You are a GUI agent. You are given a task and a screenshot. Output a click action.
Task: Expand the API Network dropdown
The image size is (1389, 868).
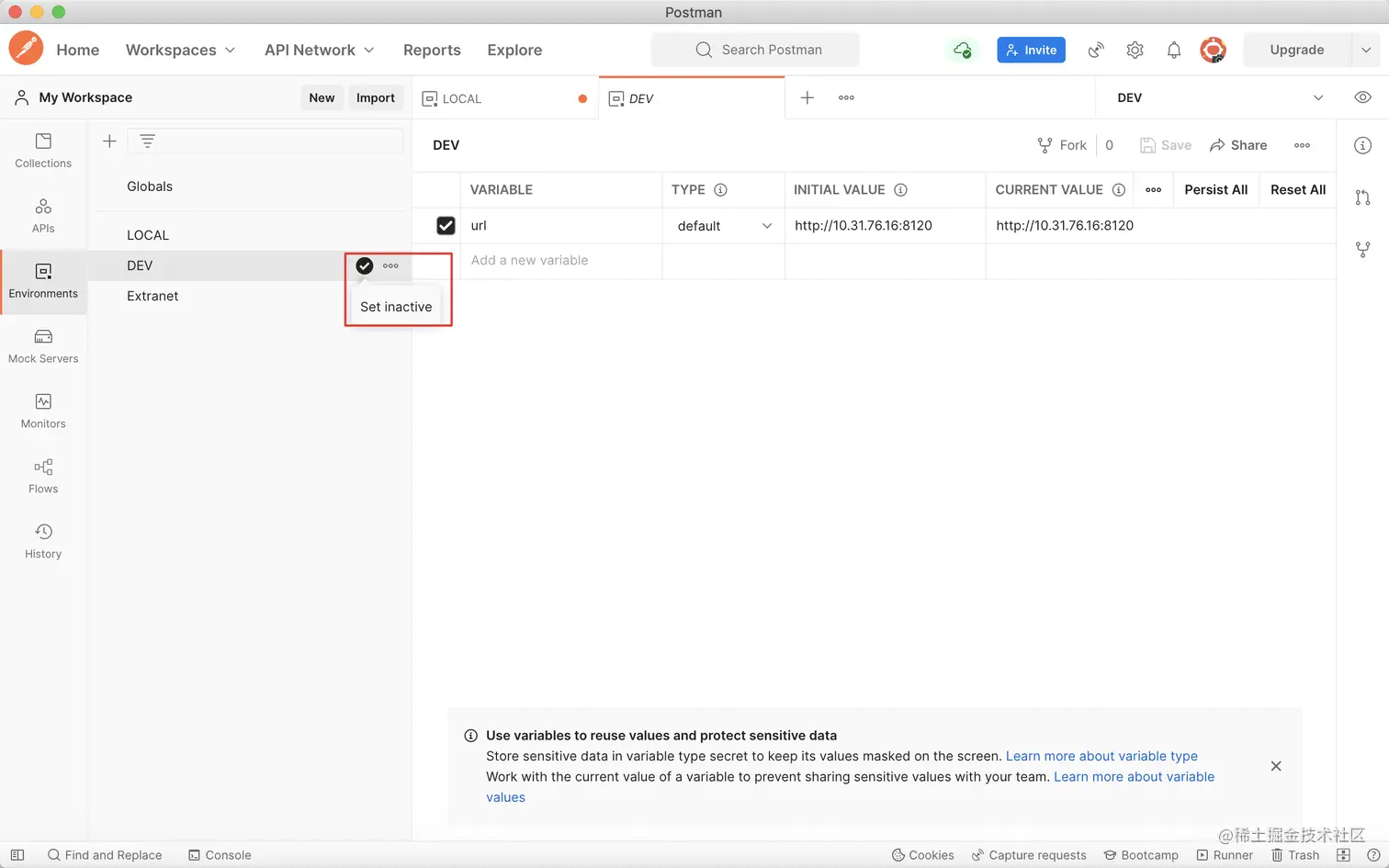pos(319,50)
